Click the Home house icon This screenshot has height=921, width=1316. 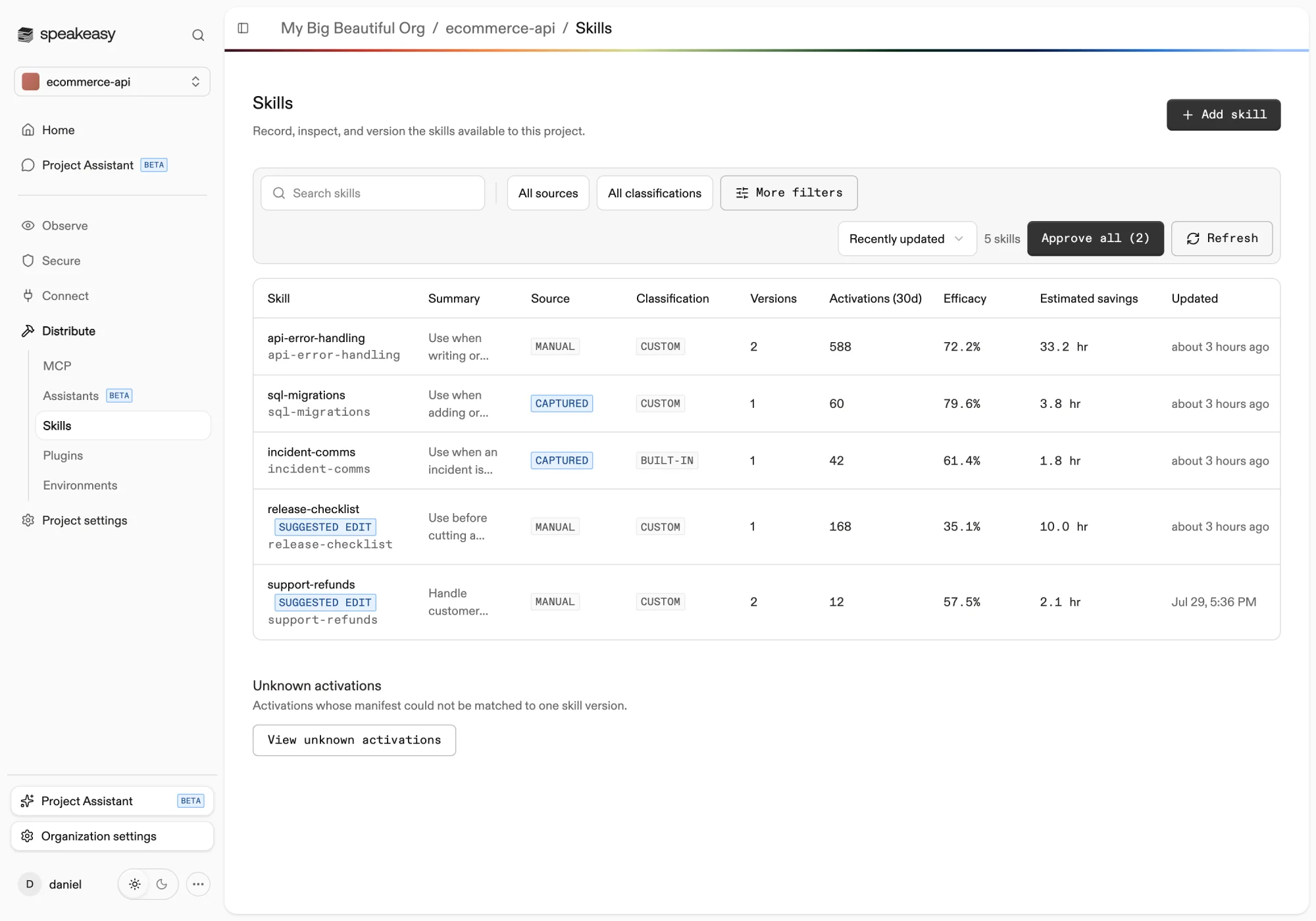click(x=28, y=130)
